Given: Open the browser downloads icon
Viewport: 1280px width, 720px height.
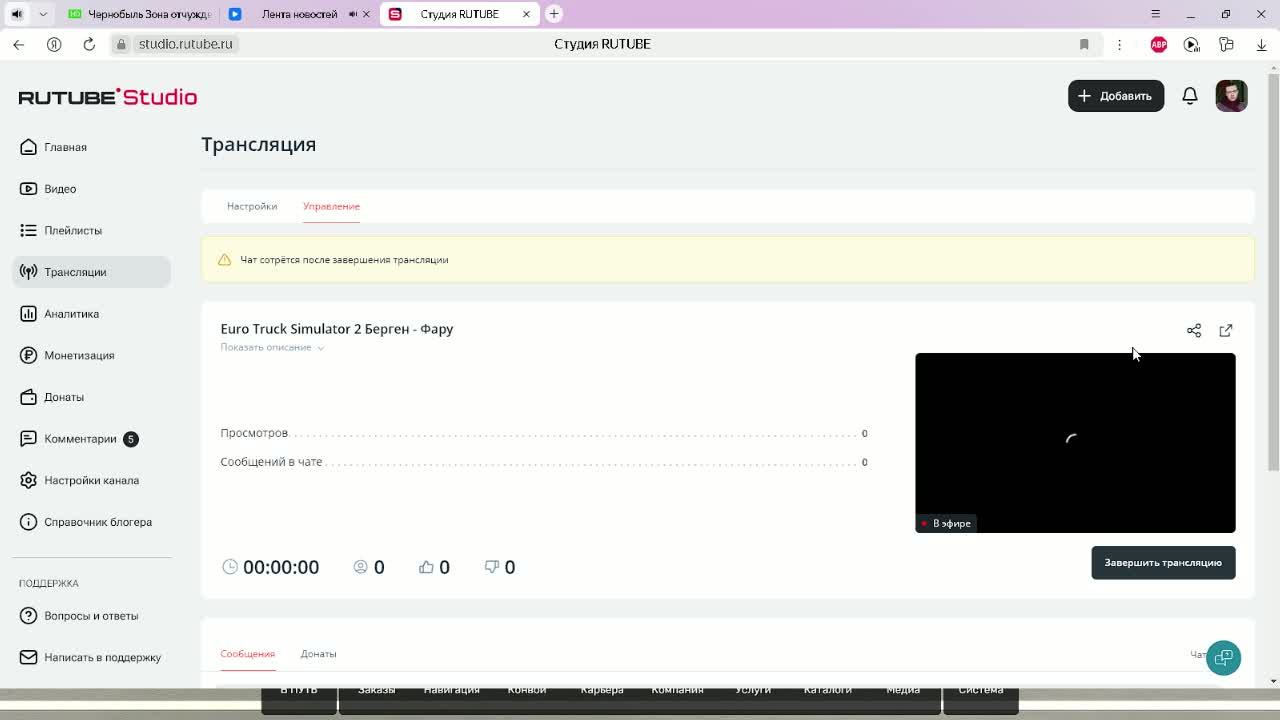Looking at the screenshot, I should coord(1261,44).
